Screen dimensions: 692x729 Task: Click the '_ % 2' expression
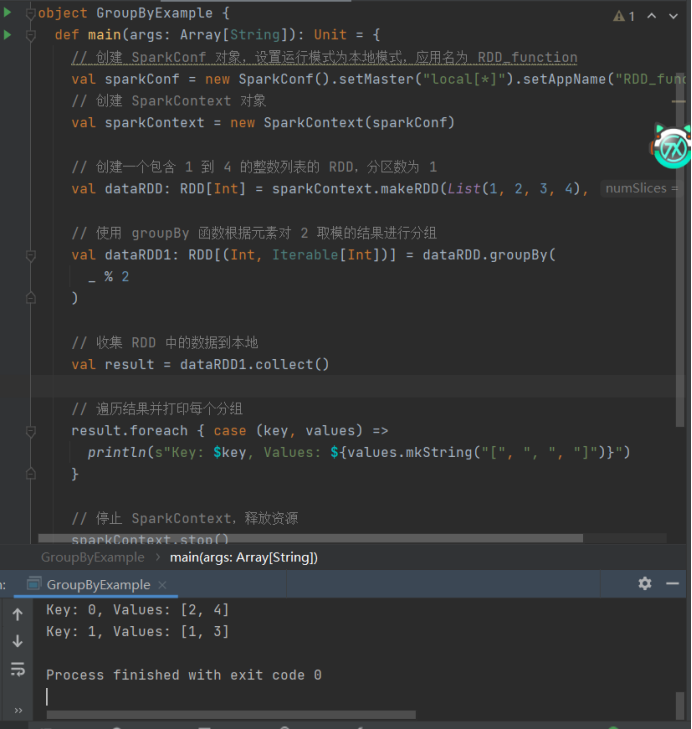(109, 277)
